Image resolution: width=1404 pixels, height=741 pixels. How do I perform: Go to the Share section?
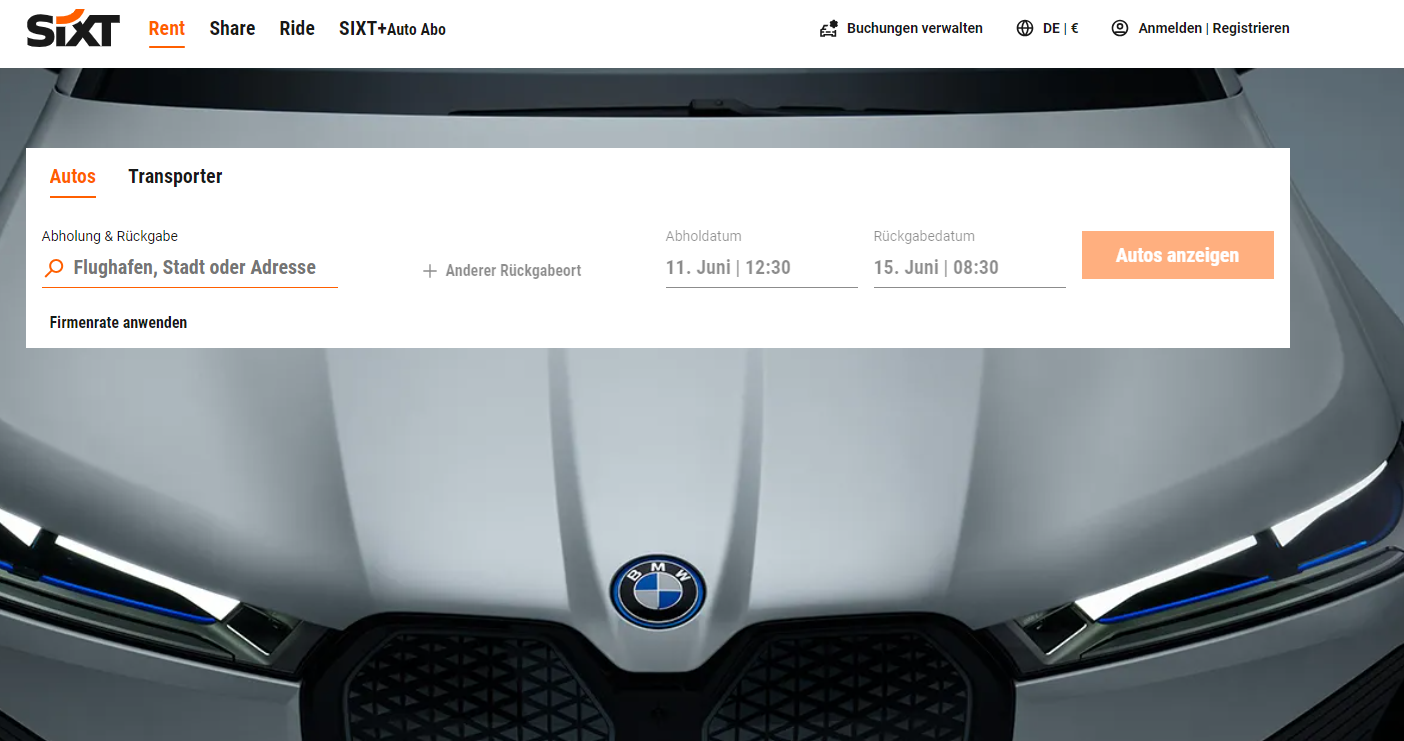click(x=232, y=29)
